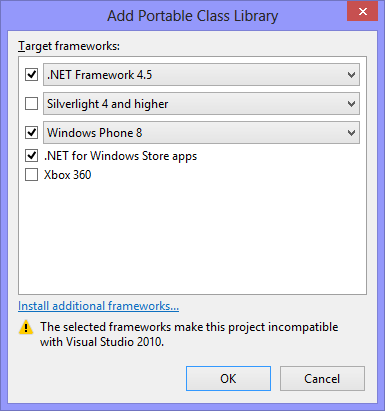Dismiss the dialog with Cancel button

pyautogui.click(x=322, y=379)
